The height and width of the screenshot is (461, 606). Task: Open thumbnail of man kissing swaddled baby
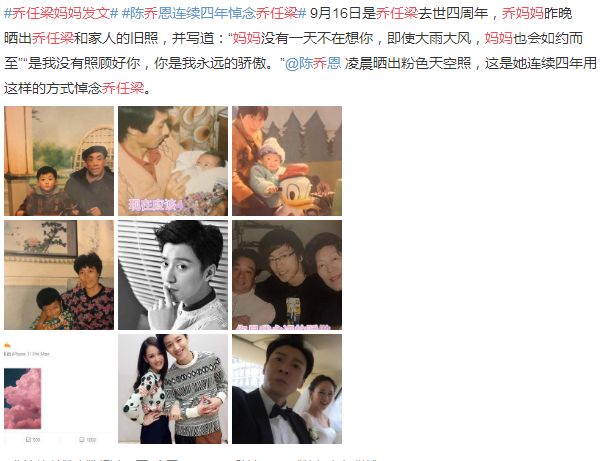coord(173,161)
